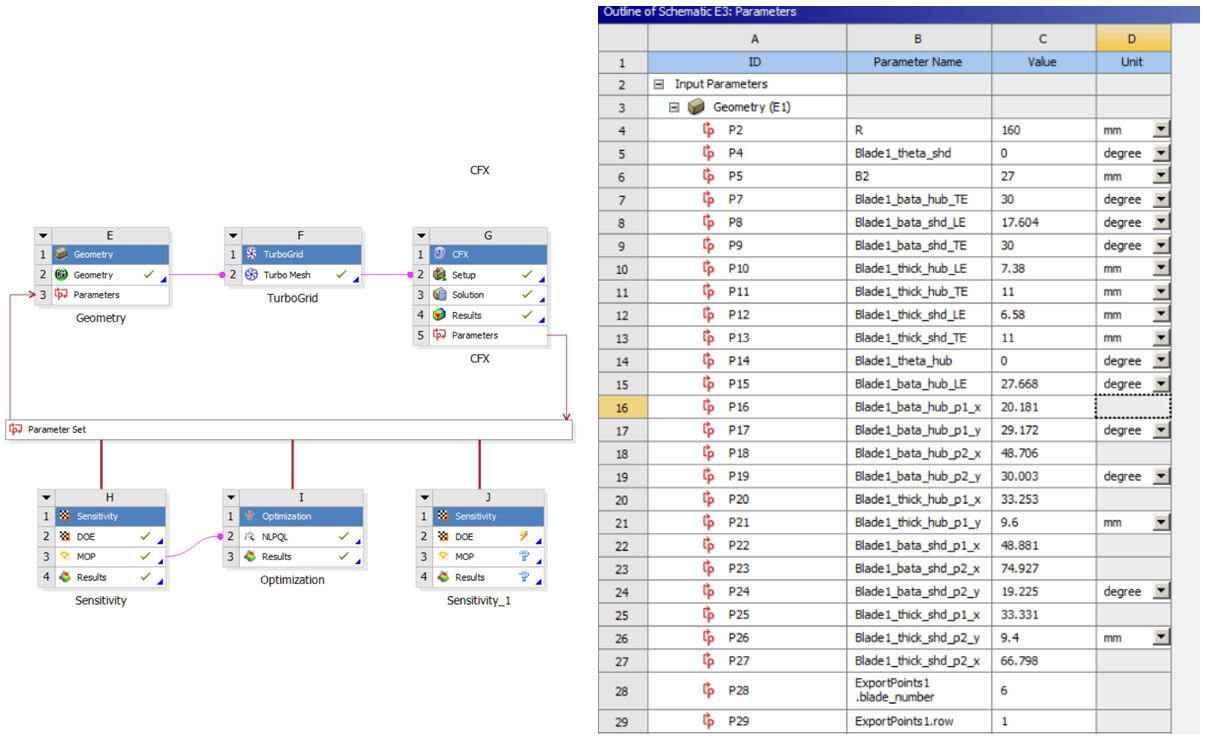Open system E header dropdown arrow
The width and height of the screenshot is (1207, 739).
[43, 236]
